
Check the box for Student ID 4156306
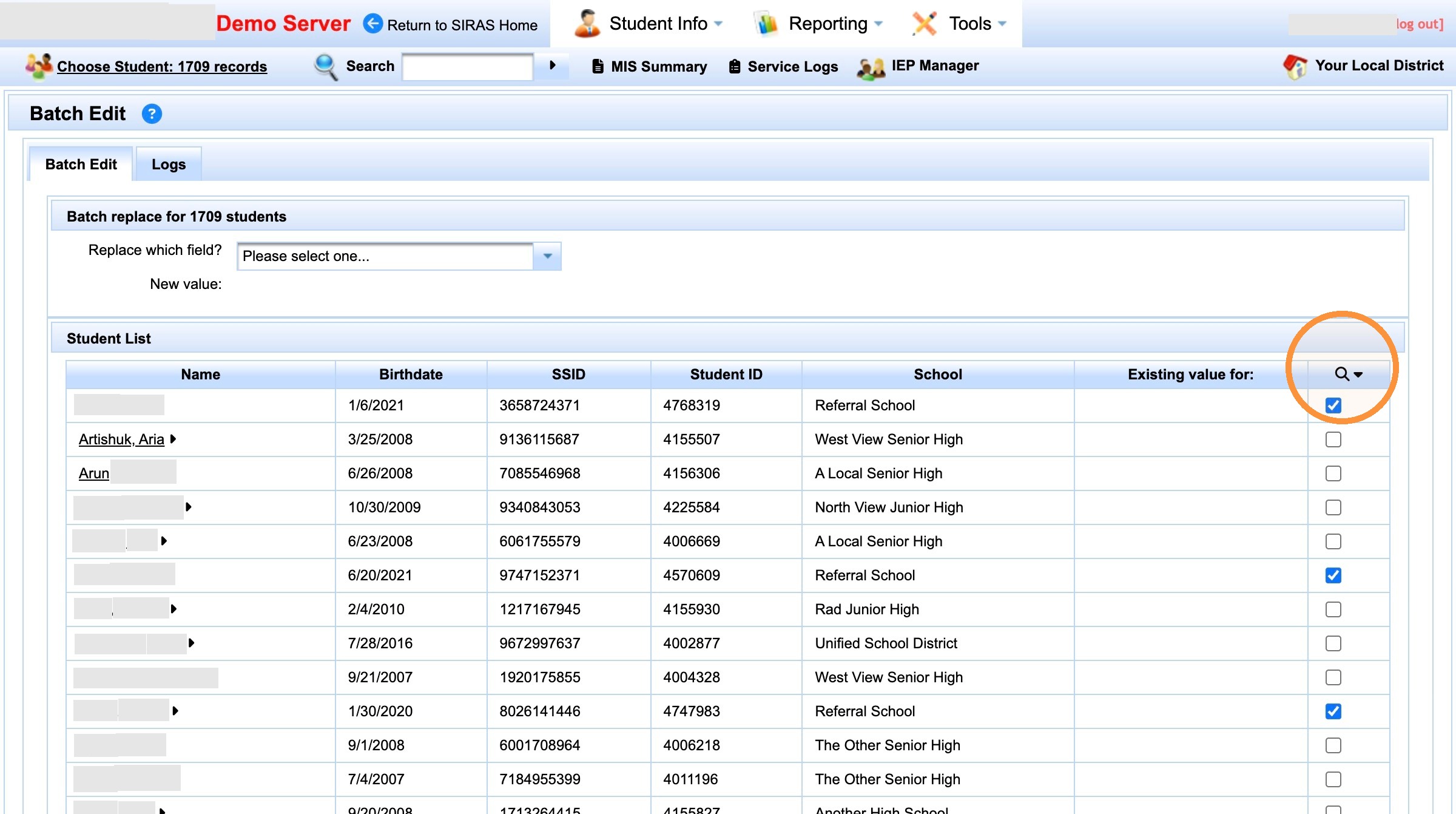[1333, 473]
